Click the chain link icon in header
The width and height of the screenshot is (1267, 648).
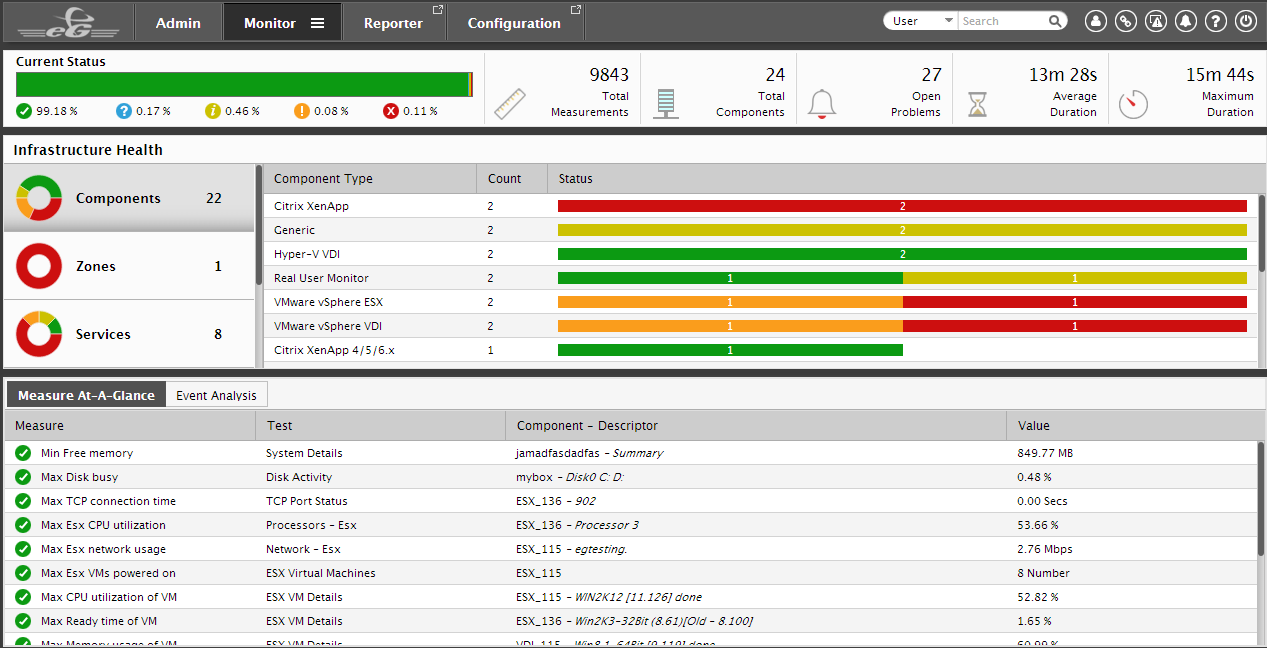tap(1126, 21)
